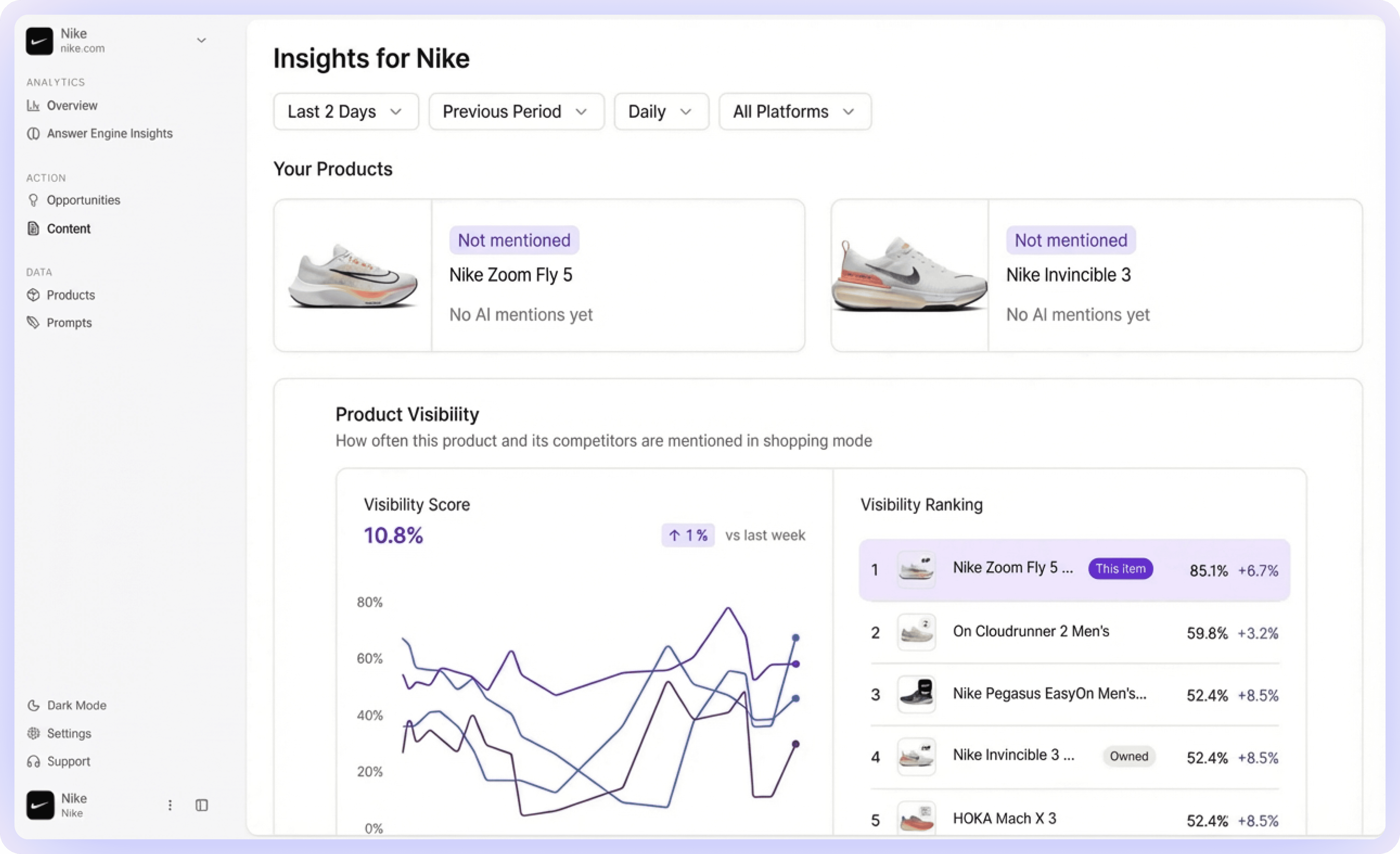Click the Products box icon
Image resolution: width=1400 pixels, height=854 pixels.
(33, 295)
